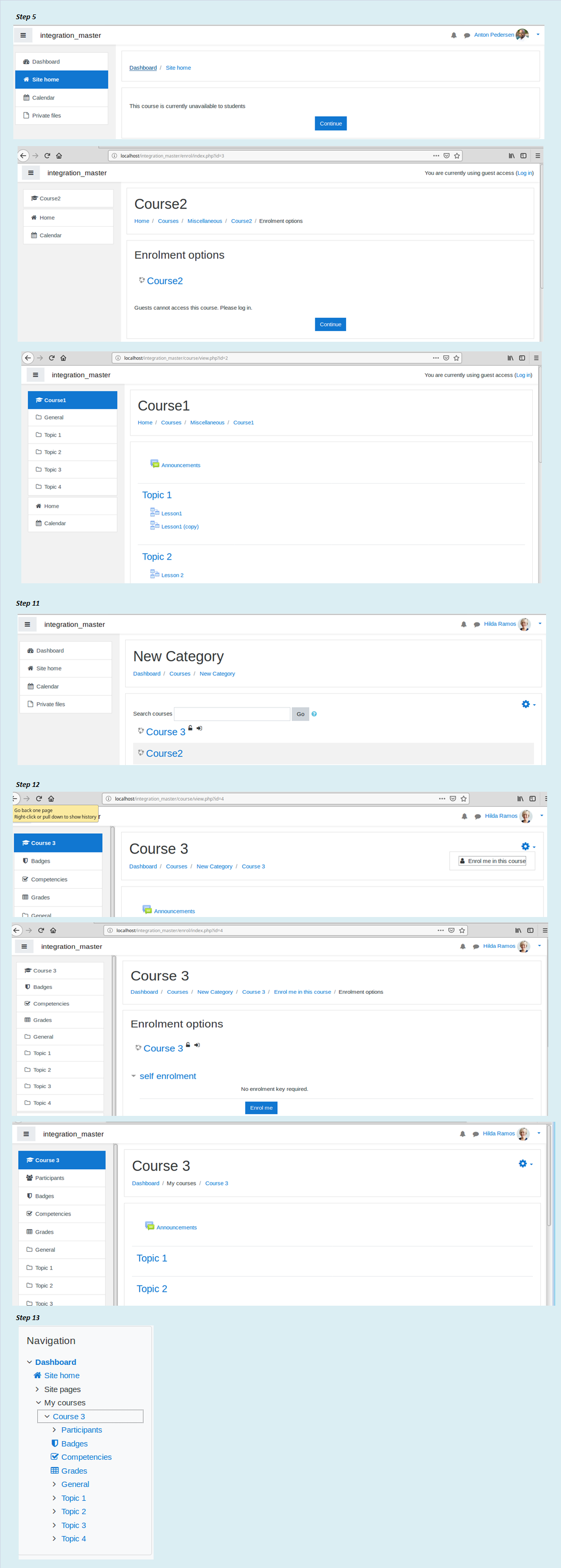Click the Search courses text field

tap(232, 713)
